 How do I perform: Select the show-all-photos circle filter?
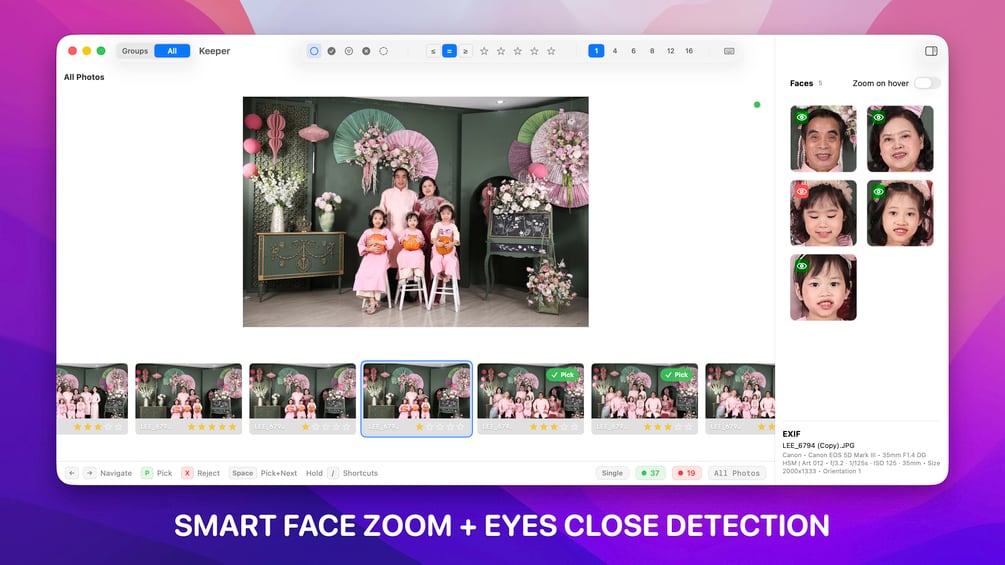click(x=313, y=51)
